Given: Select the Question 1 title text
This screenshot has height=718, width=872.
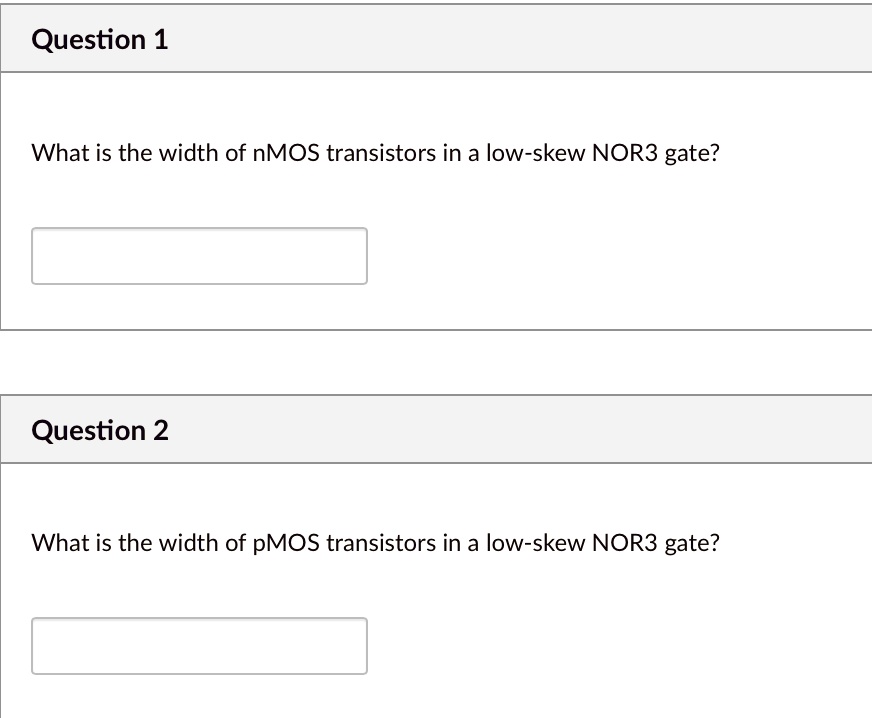Looking at the screenshot, I should click(100, 40).
